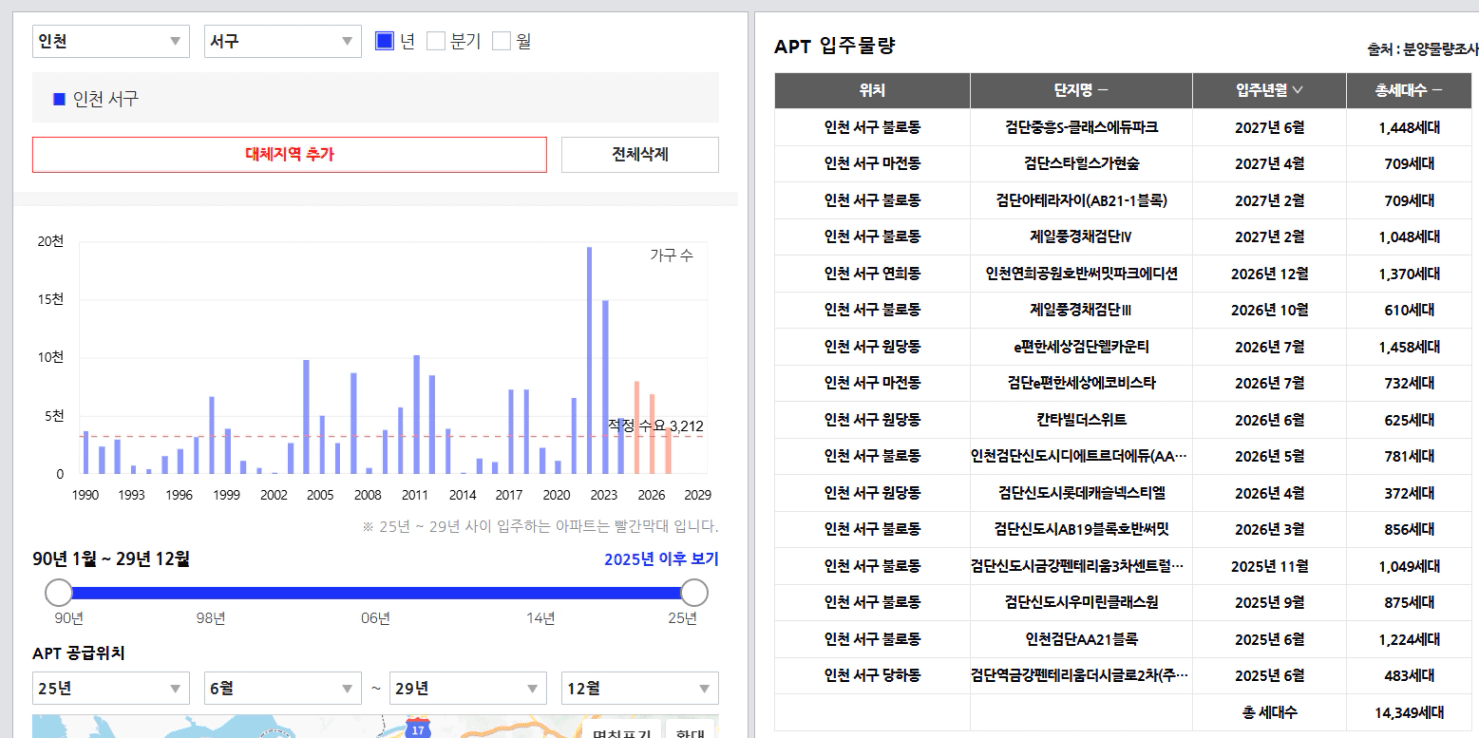This screenshot has width=1479, height=738.
Task: Click the 2027년 6월 move-in date
Action: point(1269,127)
